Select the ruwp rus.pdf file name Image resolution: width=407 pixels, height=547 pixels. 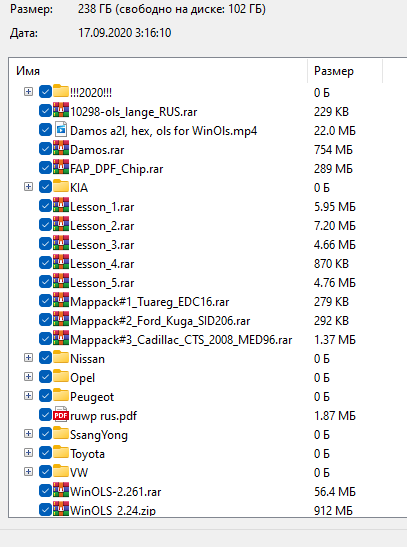103,416
